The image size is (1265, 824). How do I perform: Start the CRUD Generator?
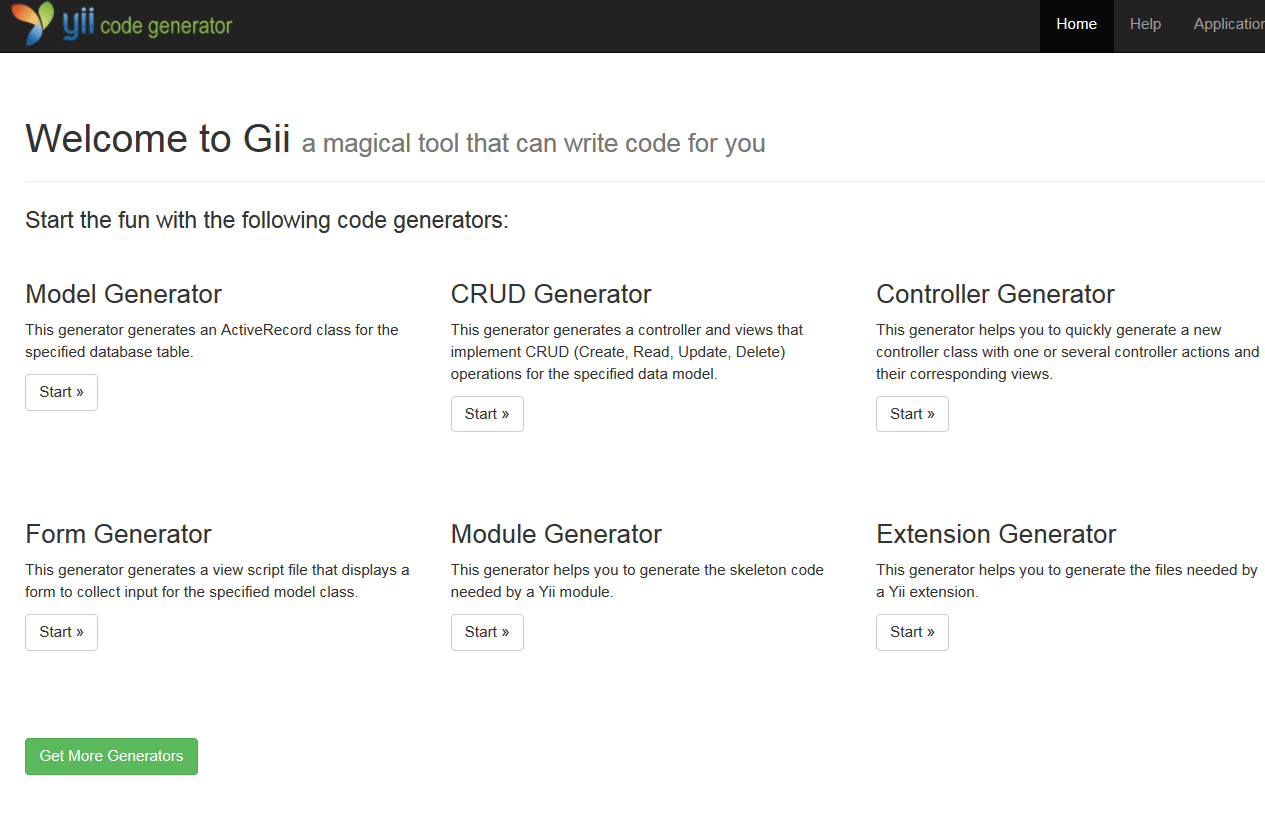tap(487, 414)
